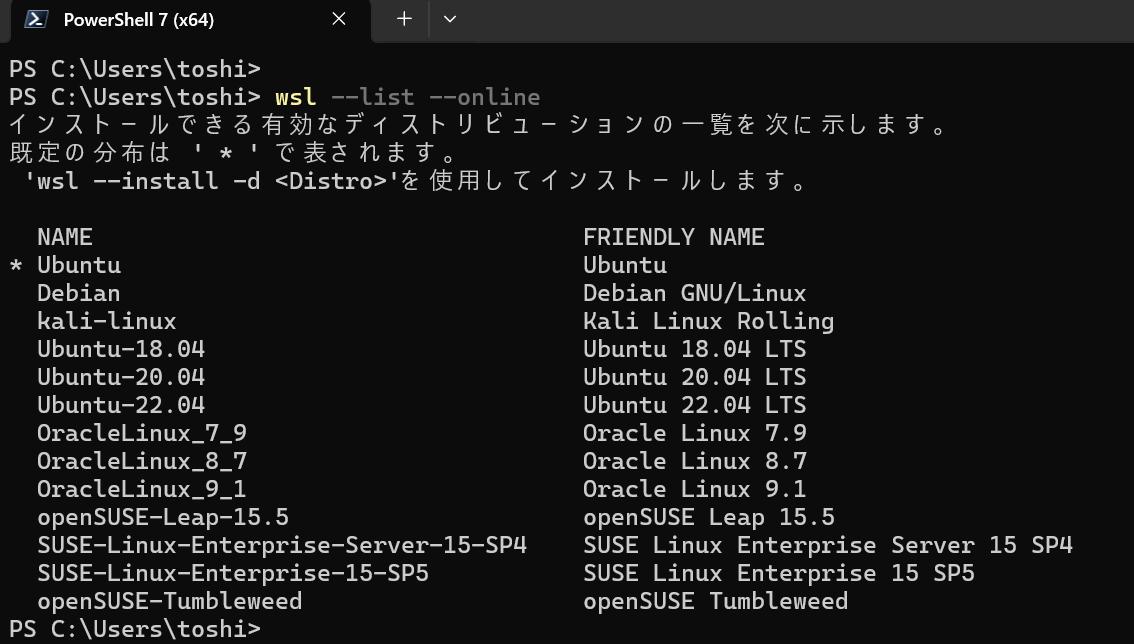Viewport: 1134px width, 644px height.
Task: Click 'Ubuntu 18.04 LTS' friendly name
Action: [694, 349]
